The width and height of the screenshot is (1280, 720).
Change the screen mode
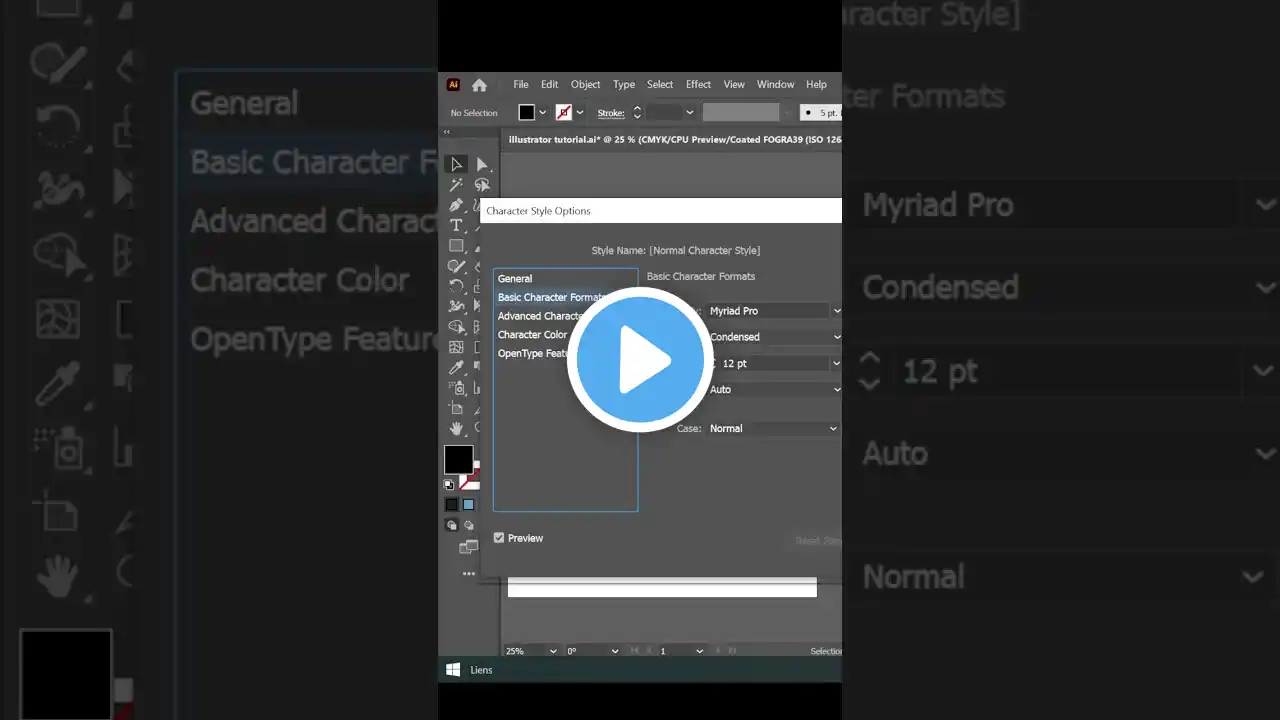pyautogui.click(x=467, y=547)
